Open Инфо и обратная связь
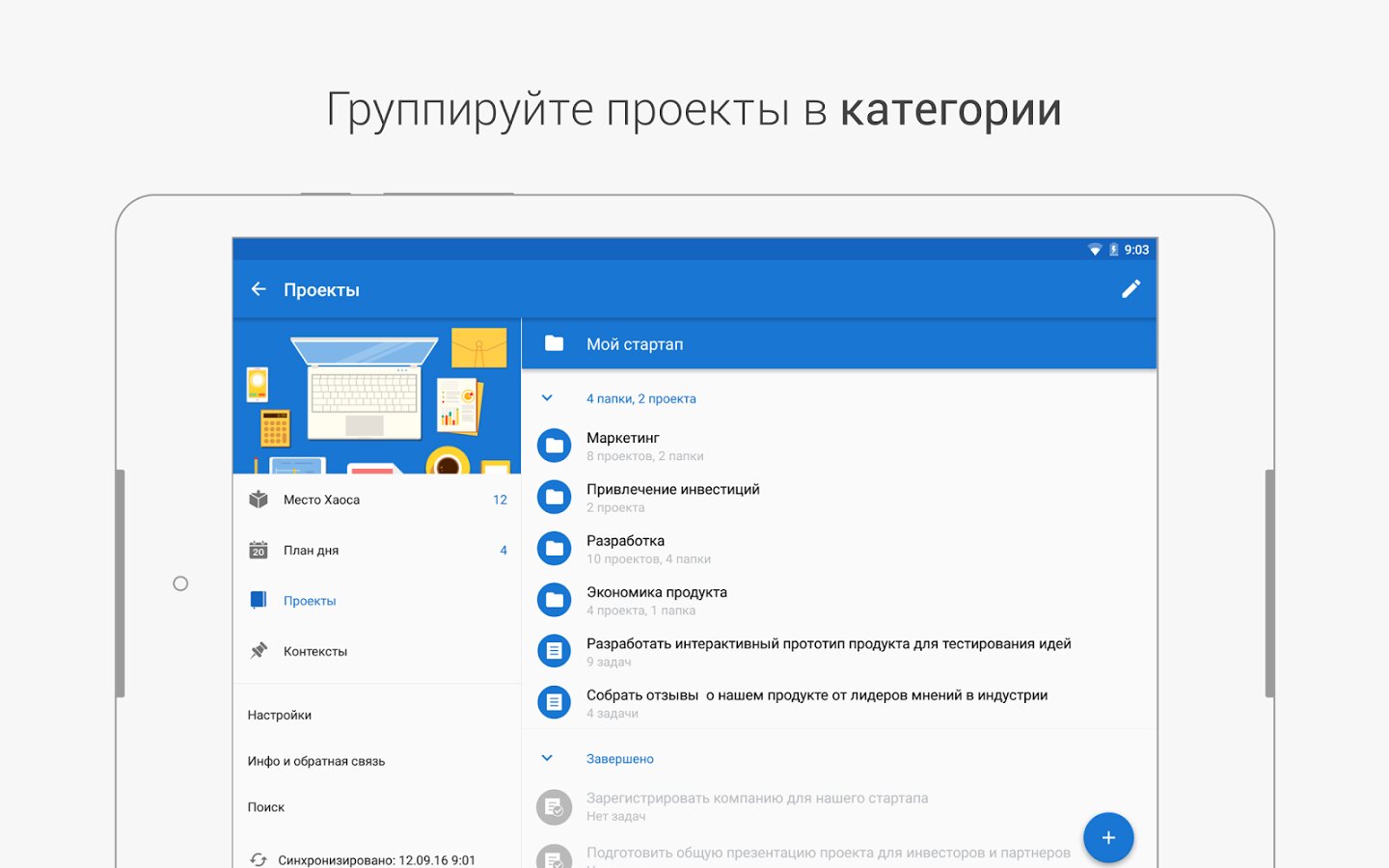This screenshot has width=1389, height=868. (316, 761)
